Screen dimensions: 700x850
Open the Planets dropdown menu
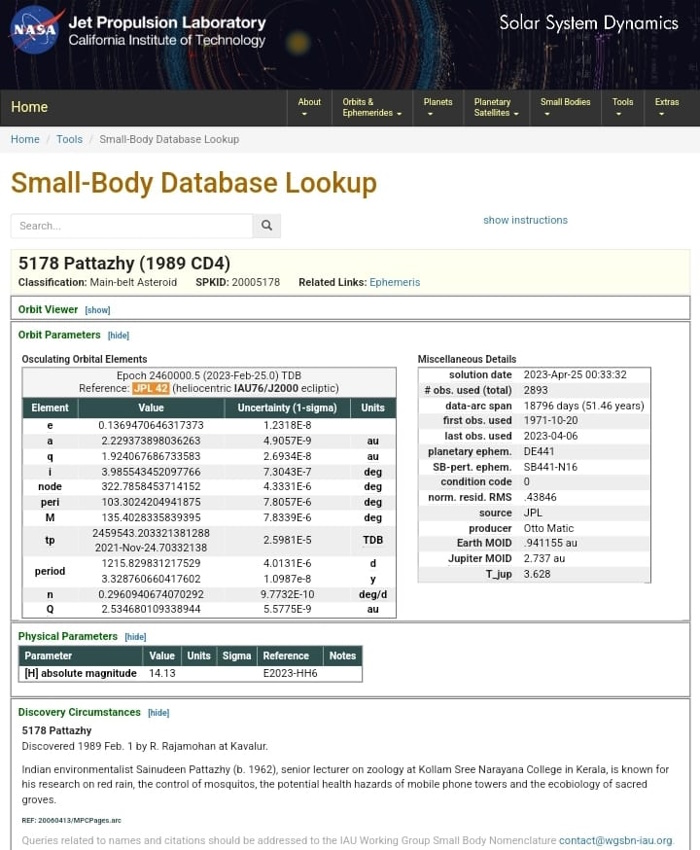click(437, 107)
